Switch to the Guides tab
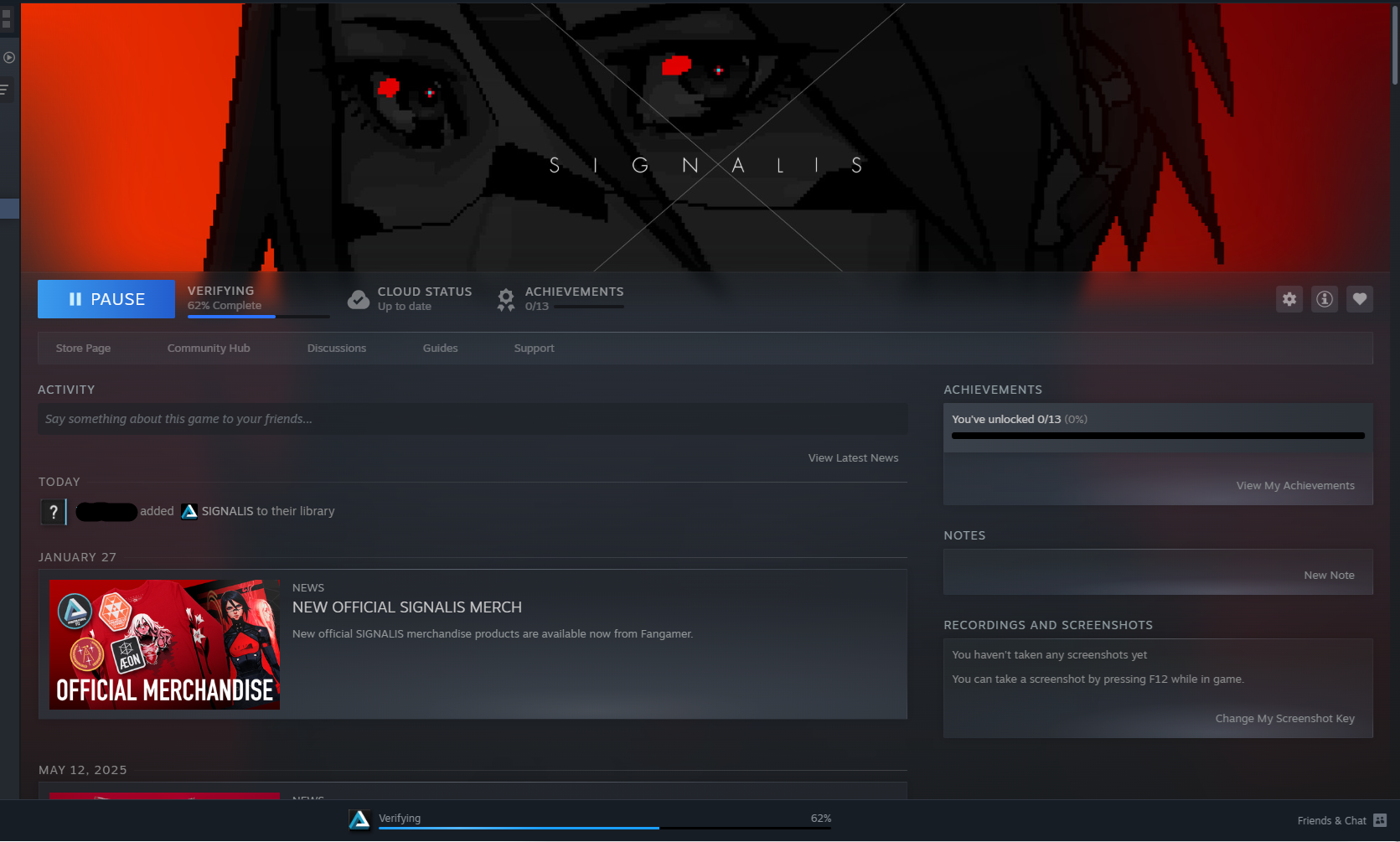The image size is (1400, 842). (441, 349)
